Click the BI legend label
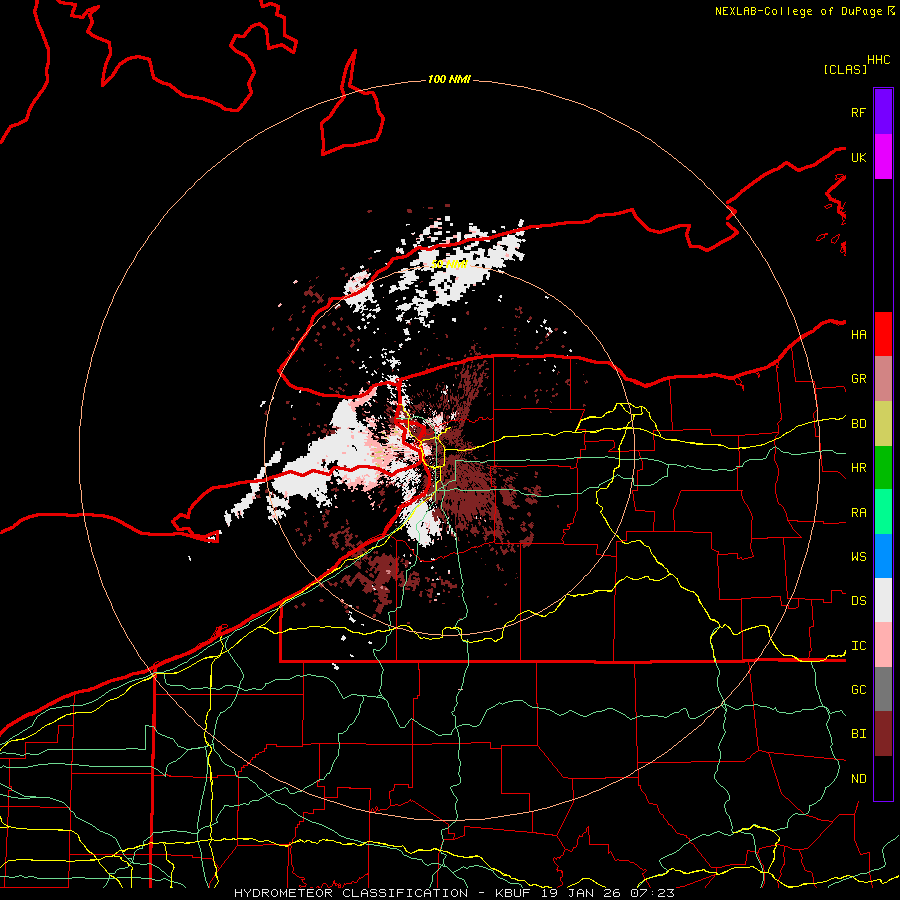Image resolution: width=900 pixels, height=900 pixels. [x=858, y=734]
